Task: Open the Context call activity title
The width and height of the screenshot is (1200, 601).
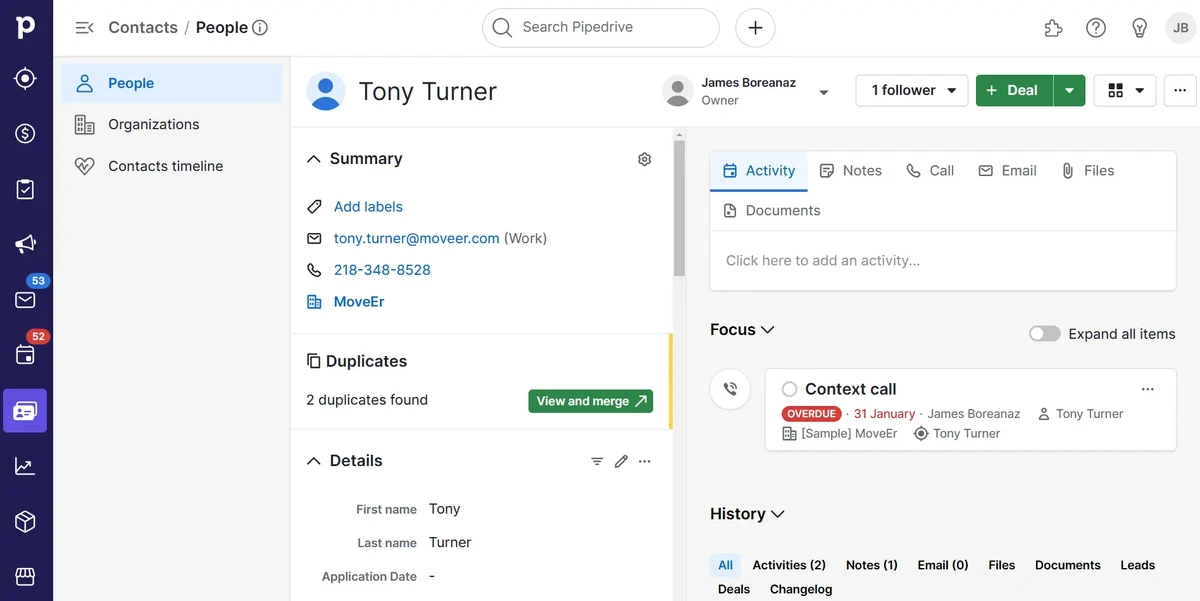Action: click(850, 389)
